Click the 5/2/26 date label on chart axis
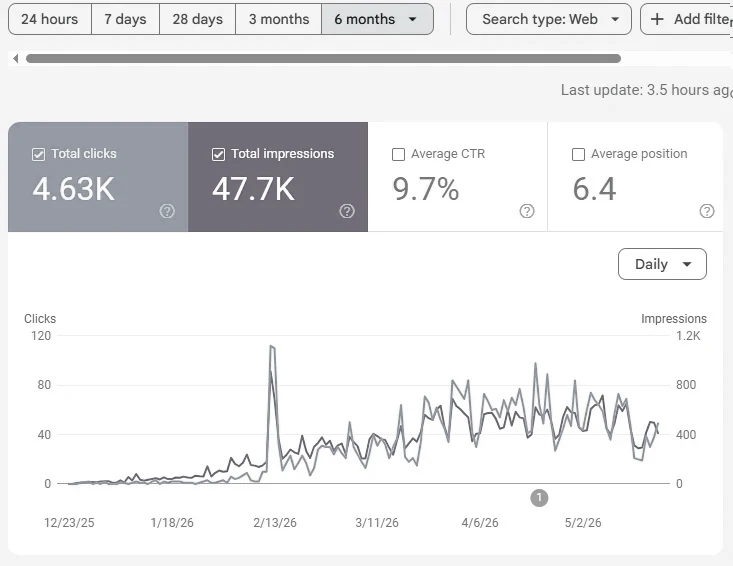 [583, 523]
